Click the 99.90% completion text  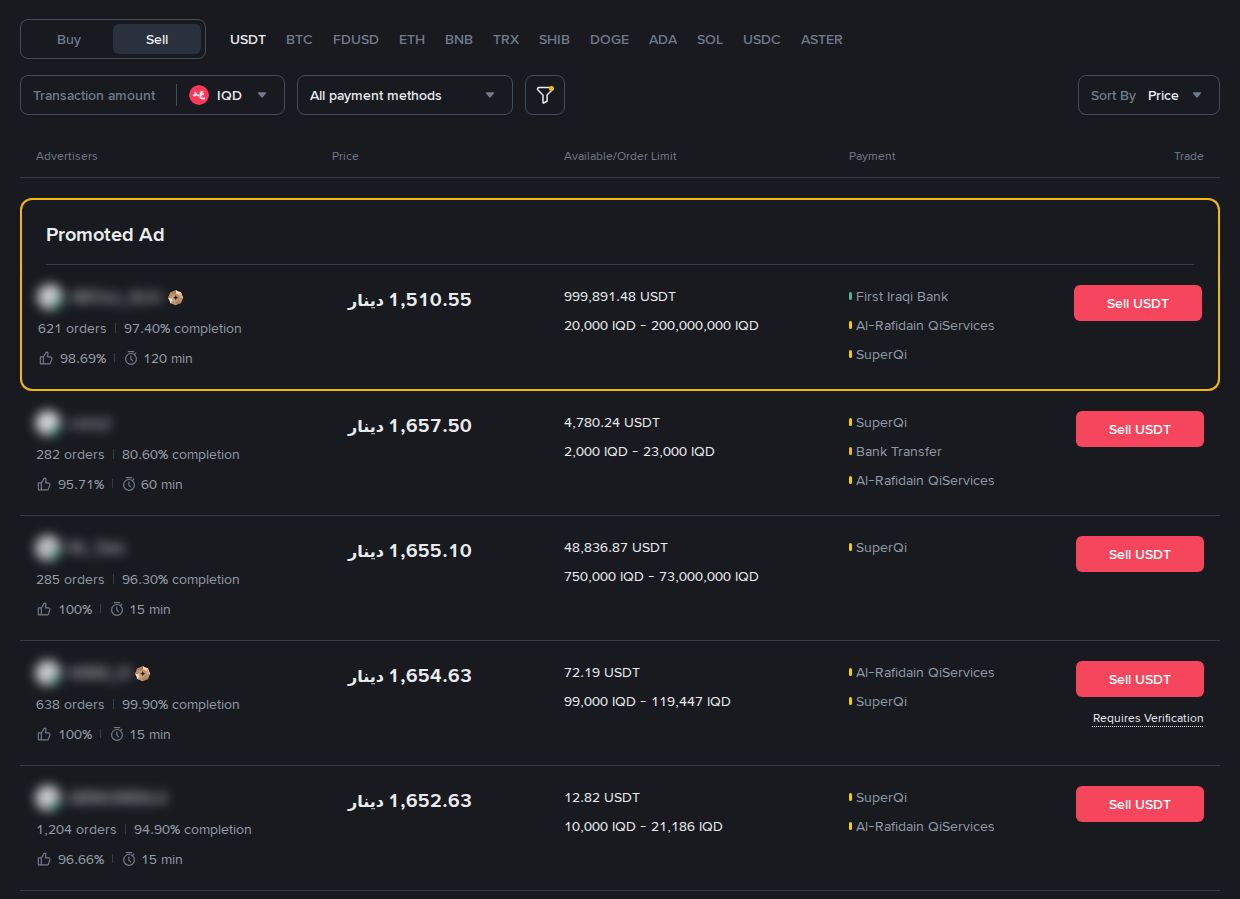(181, 704)
